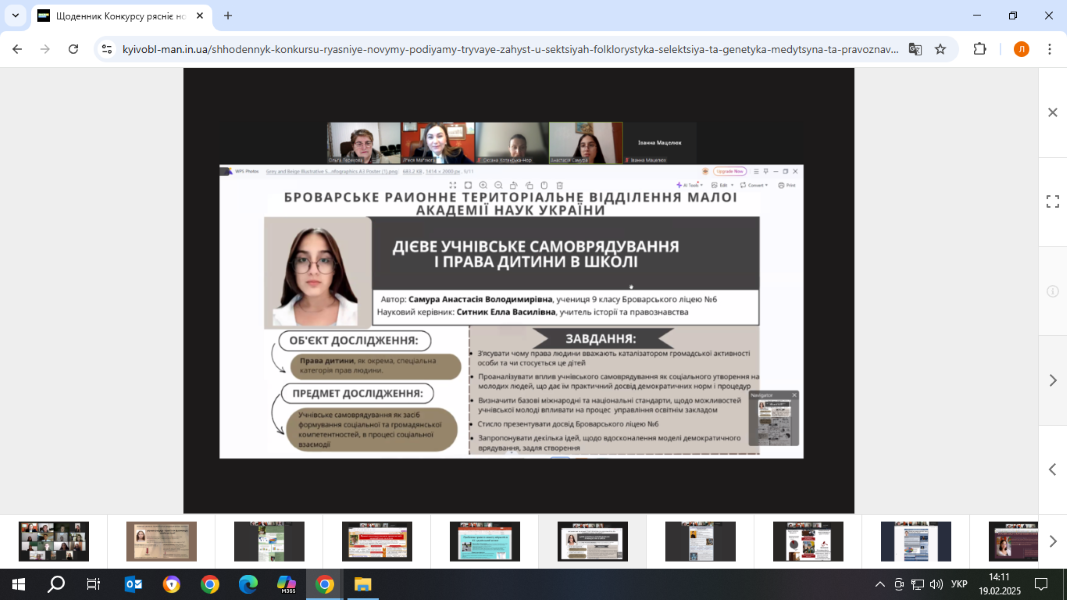Reload the current page

coord(73,49)
